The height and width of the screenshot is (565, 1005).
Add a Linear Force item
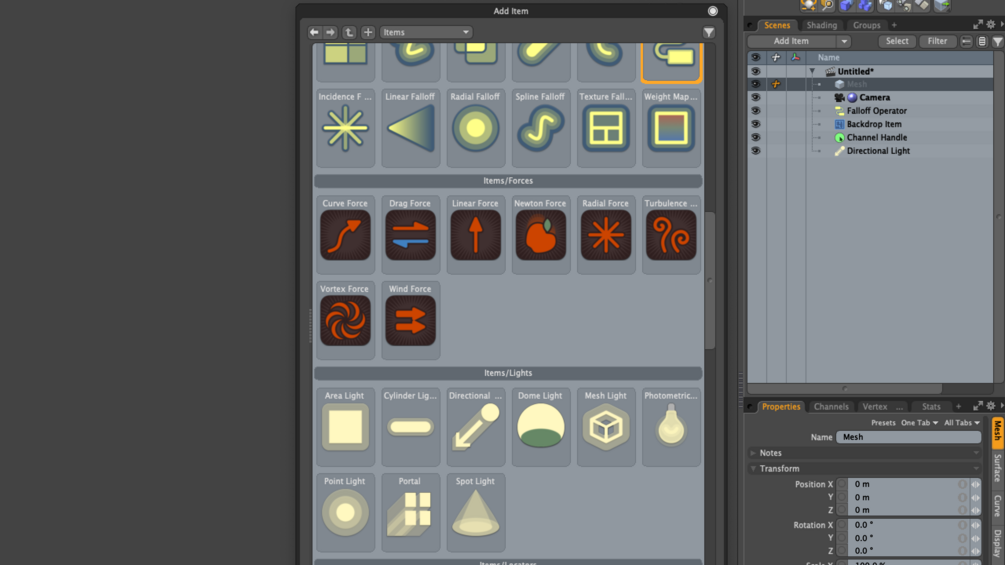(475, 235)
